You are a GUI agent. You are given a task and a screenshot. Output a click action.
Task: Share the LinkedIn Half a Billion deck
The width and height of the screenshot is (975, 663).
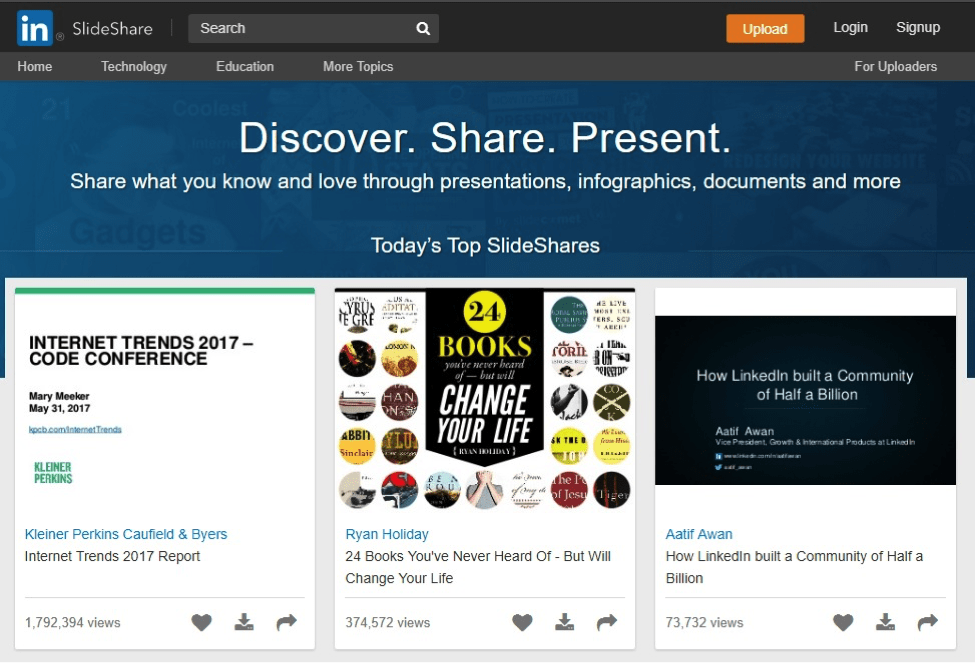click(x=927, y=622)
